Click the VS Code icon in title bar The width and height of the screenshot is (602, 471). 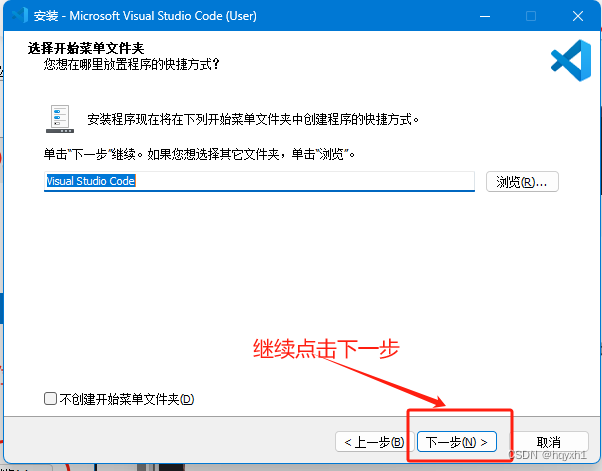coord(19,15)
